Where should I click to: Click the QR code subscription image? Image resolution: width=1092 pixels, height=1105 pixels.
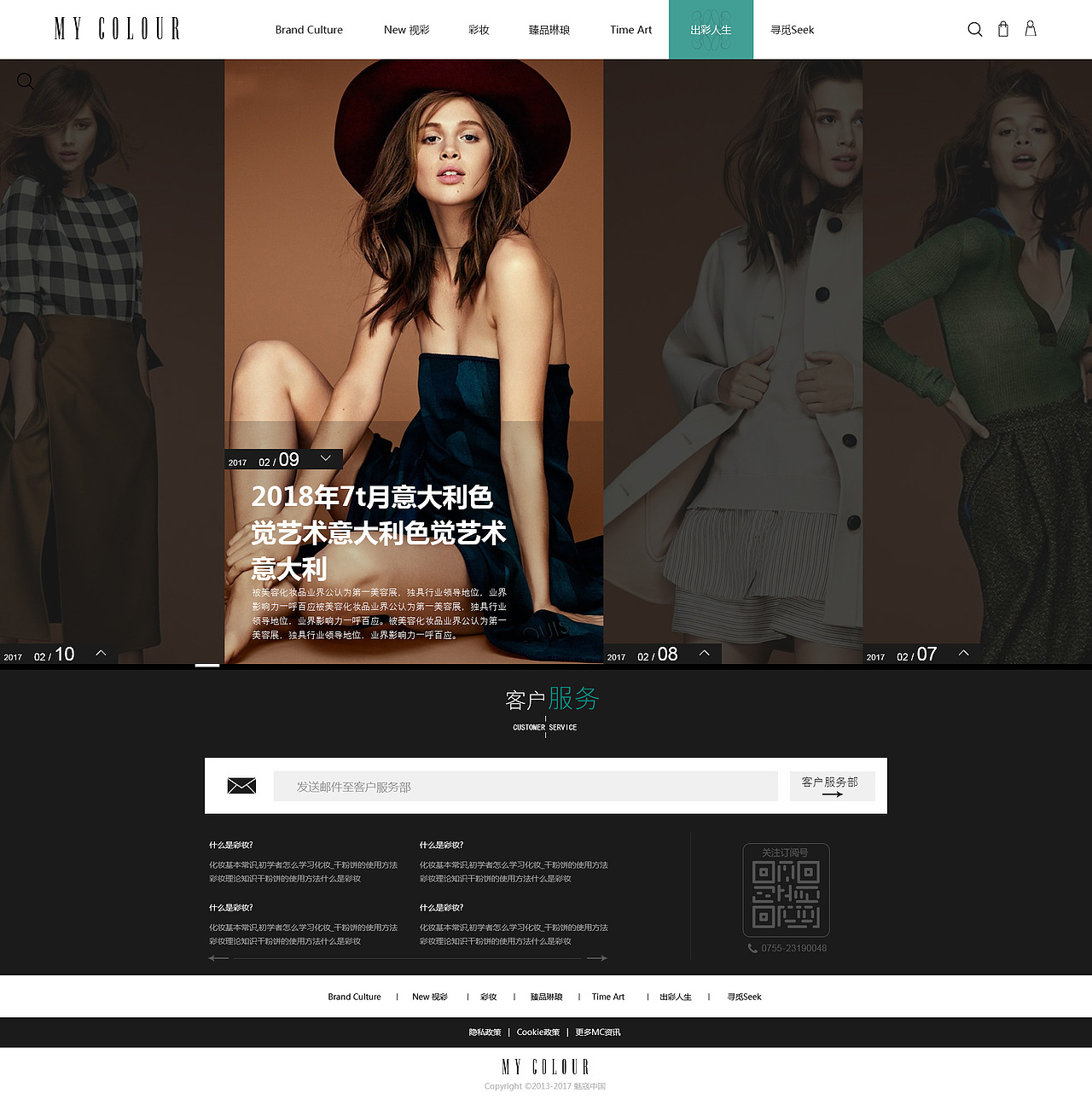coord(786,894)
